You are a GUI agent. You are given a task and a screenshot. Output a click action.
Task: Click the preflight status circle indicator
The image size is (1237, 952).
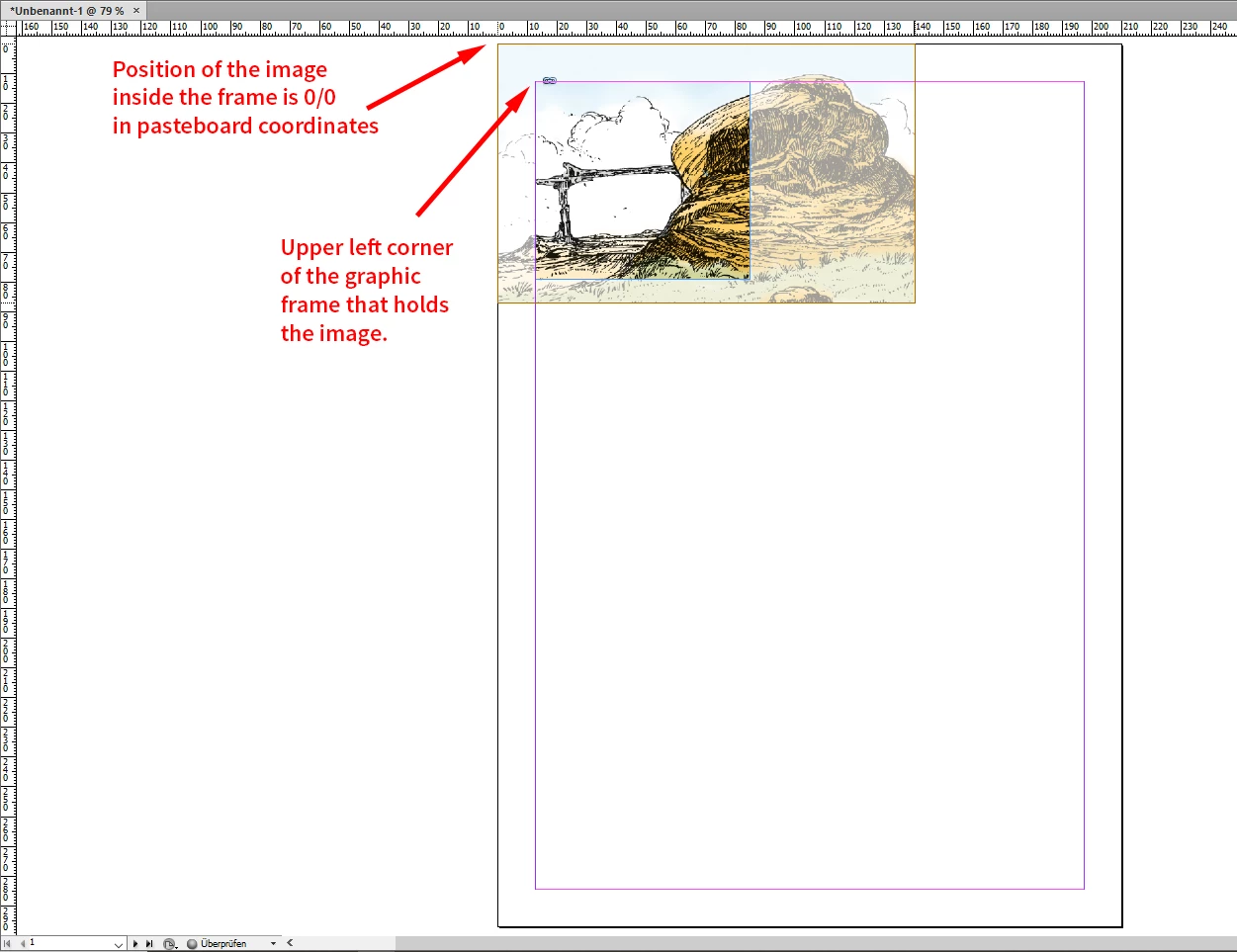pyautogui.click(x=192, y=944)
